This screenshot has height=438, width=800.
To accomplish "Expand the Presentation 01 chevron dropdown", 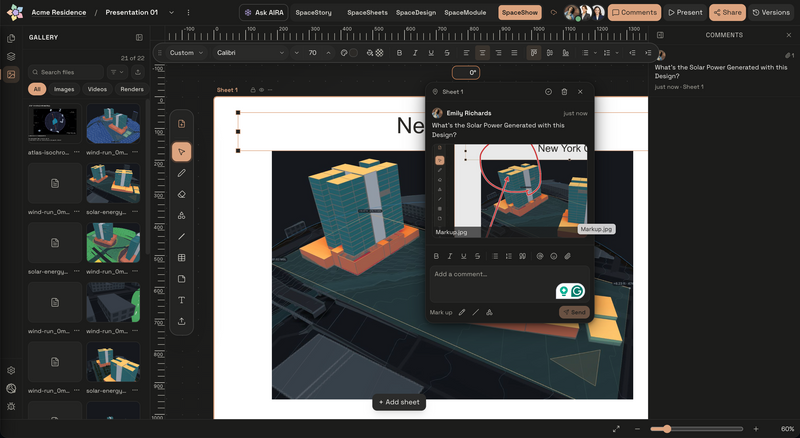I will click(x=171, y=12).
